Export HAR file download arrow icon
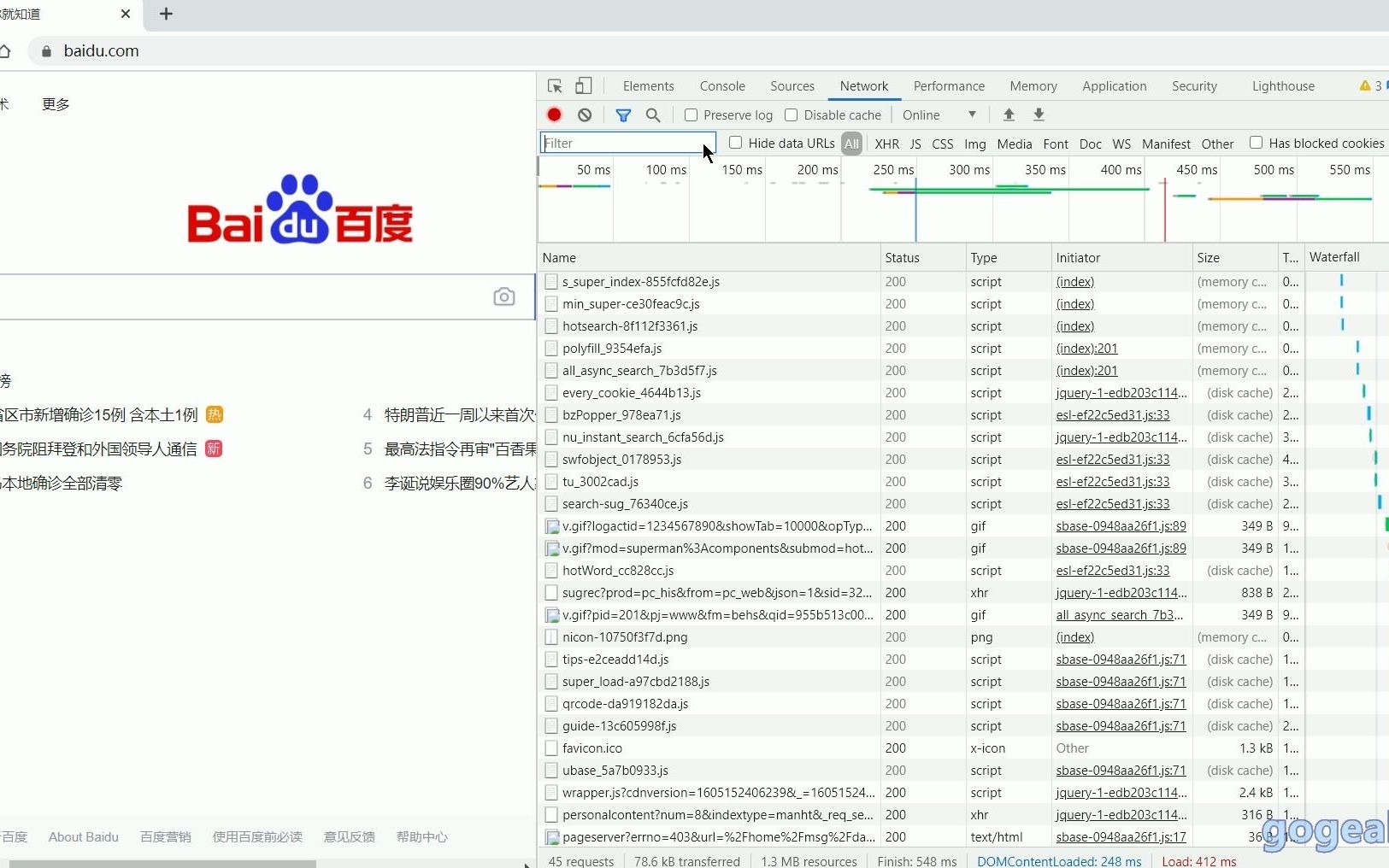 pos(1039,114)
